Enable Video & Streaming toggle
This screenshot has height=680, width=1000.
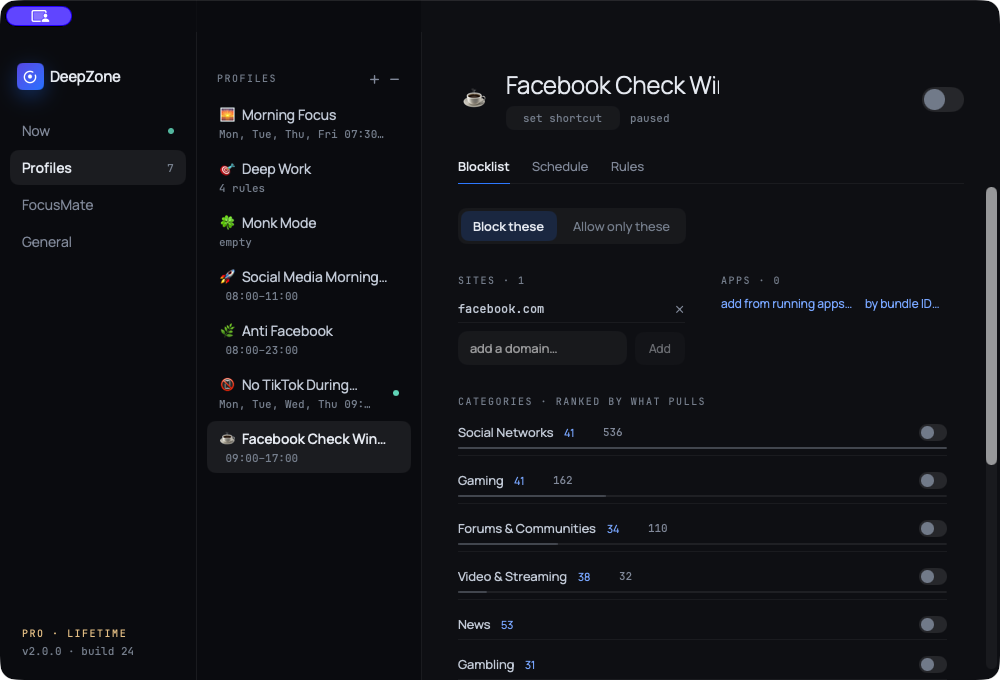pyautogui.click(x=933, y=577)
